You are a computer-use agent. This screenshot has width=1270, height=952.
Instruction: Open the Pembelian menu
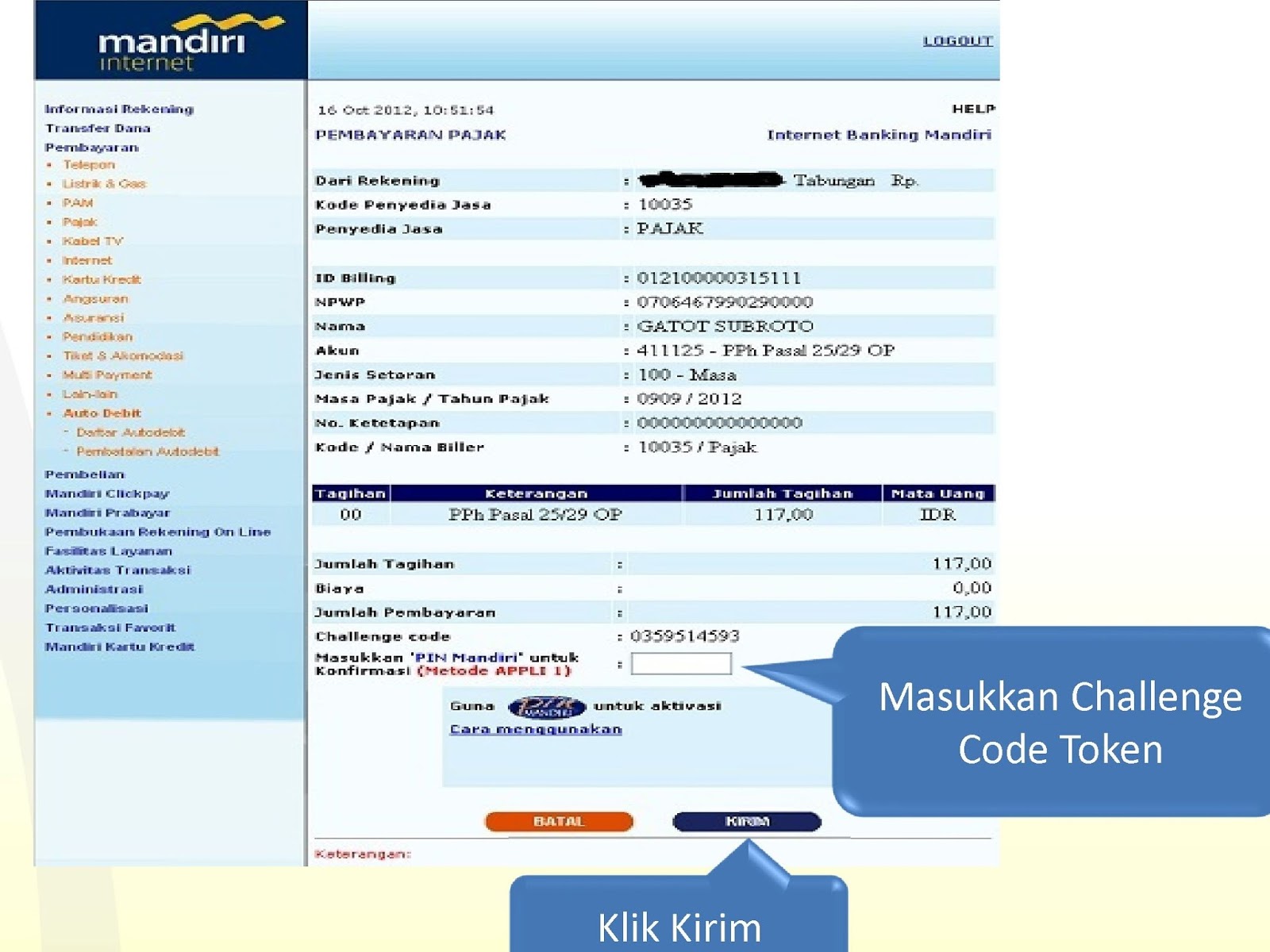[x=85, y=474]
